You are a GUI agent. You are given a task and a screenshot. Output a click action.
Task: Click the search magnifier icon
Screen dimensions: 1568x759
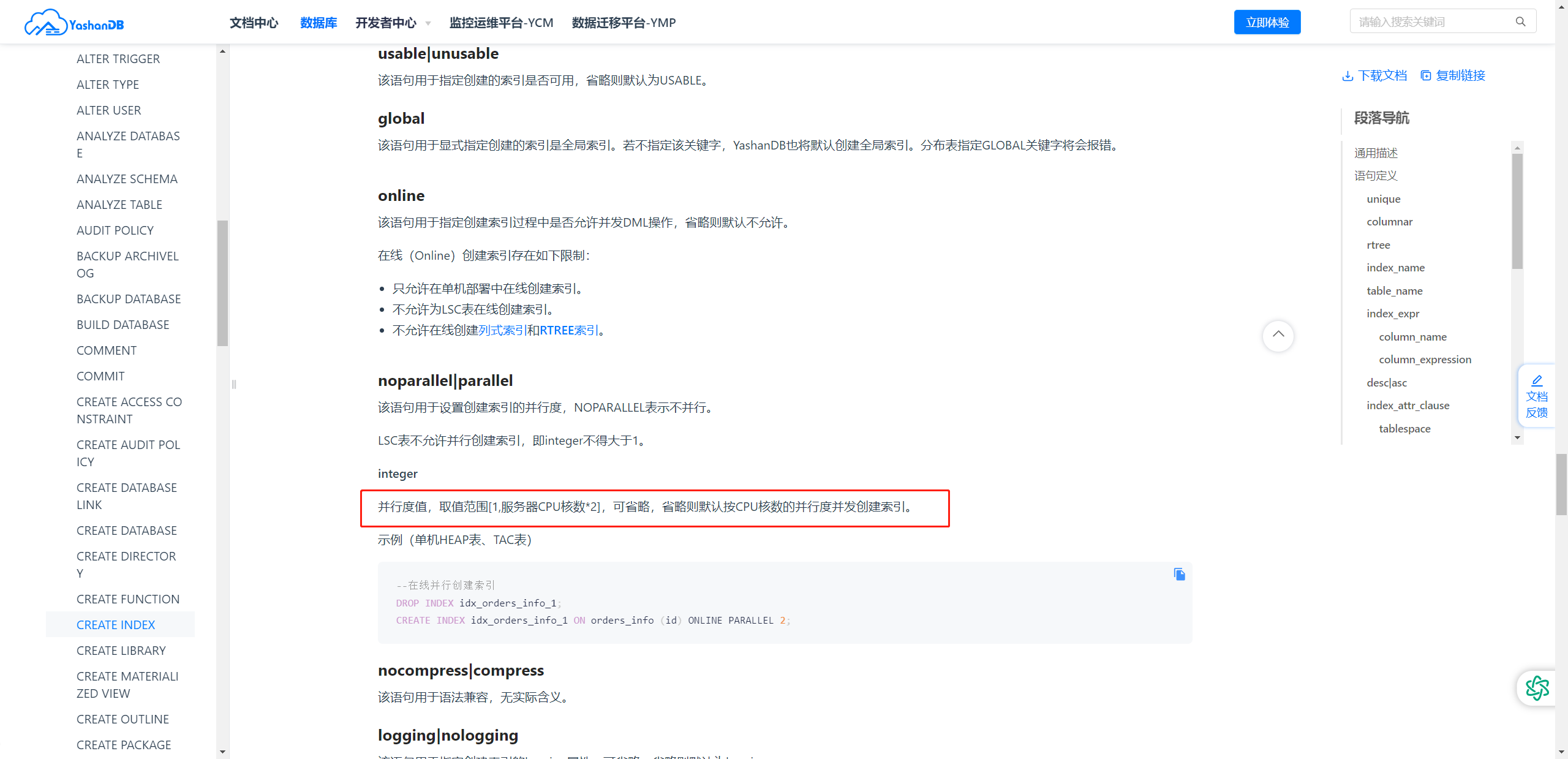[x=1520, y=22]
